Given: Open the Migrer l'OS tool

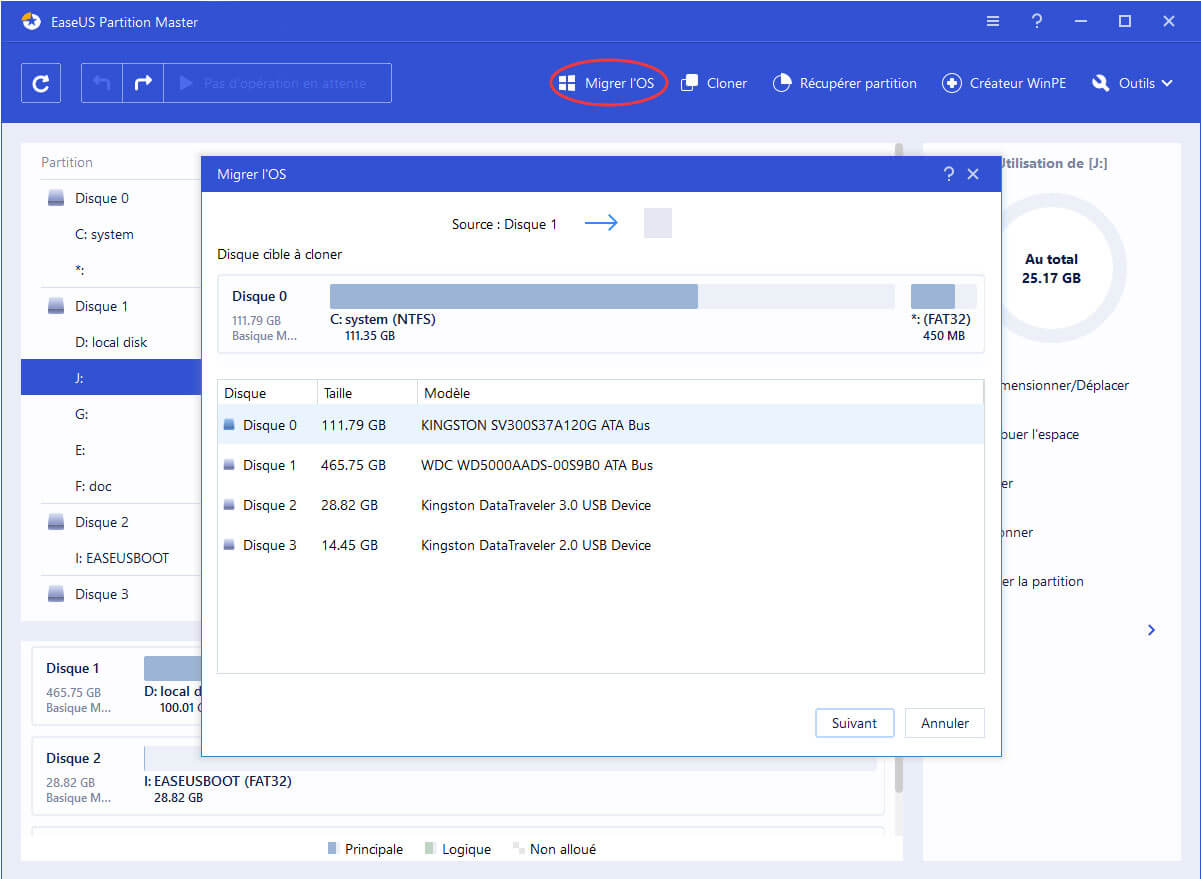Looking at the screenshot, I should (607, 83).
